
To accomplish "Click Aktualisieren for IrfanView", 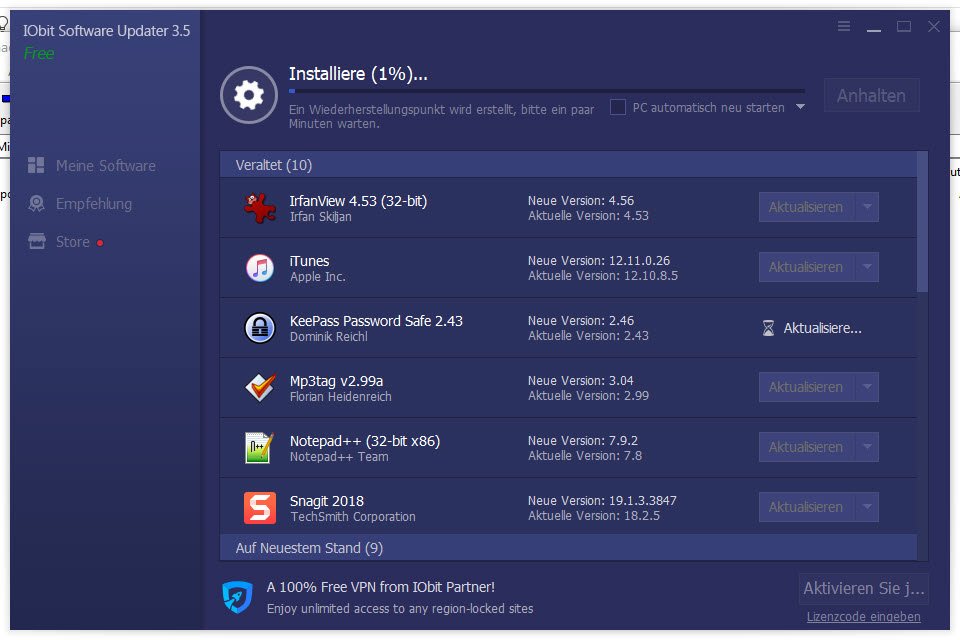I will coord(806,207).
